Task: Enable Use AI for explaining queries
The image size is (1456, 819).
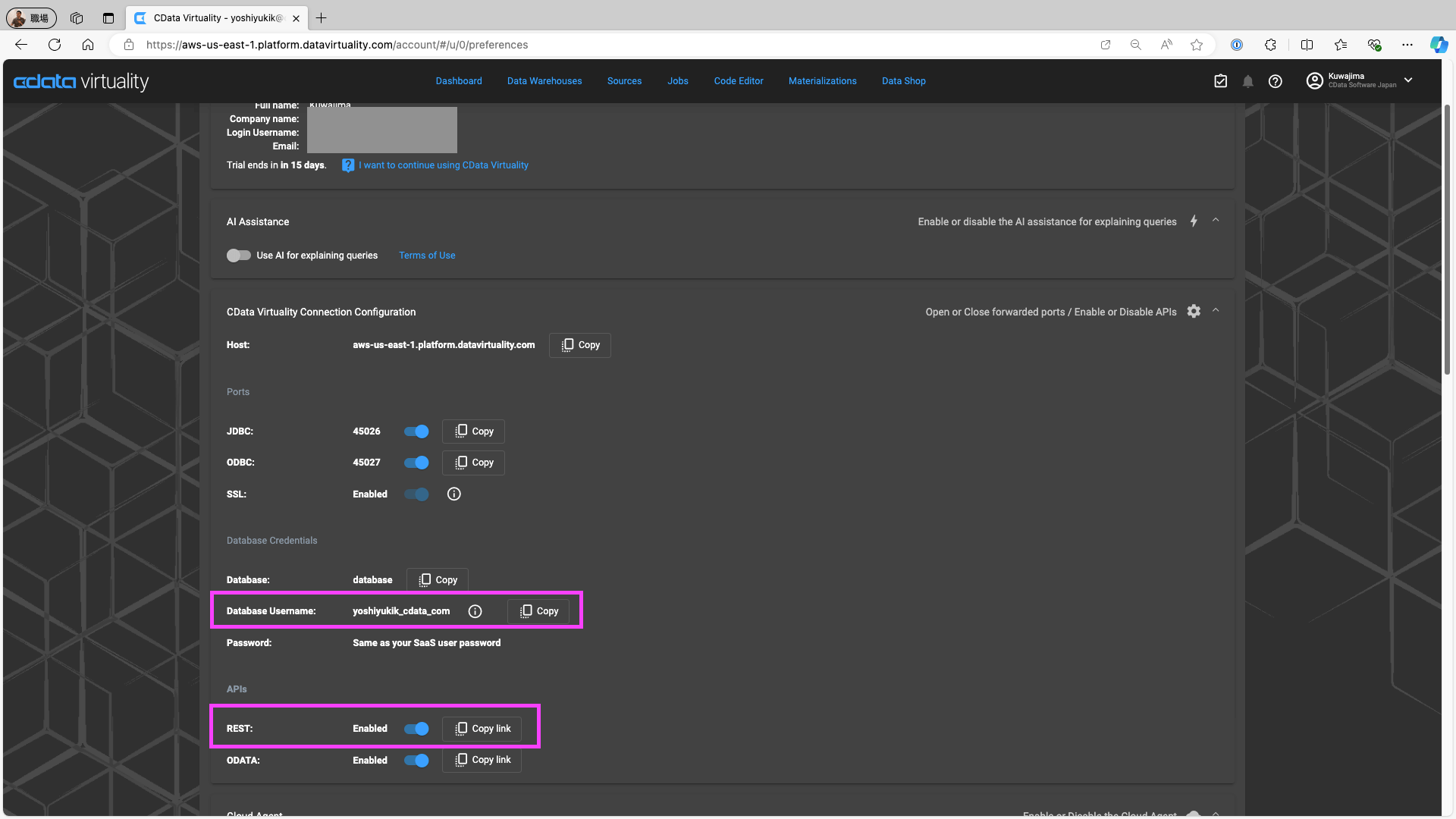Action: click(238, 256)
